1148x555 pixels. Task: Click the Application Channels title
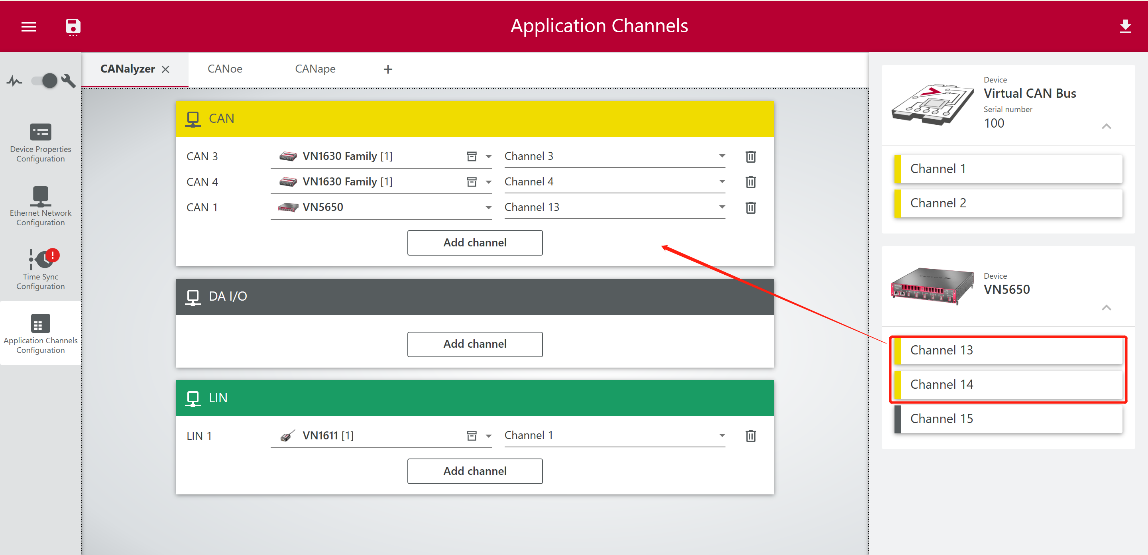[599, 26]
